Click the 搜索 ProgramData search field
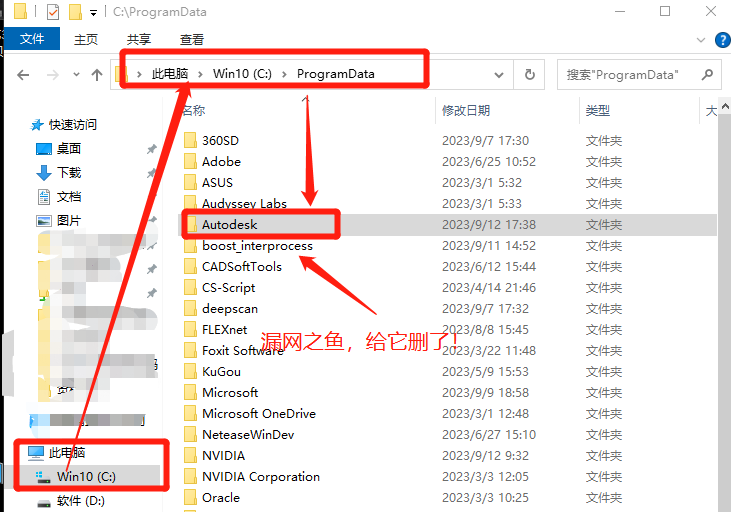731x512 pixels. click(625, 74)
